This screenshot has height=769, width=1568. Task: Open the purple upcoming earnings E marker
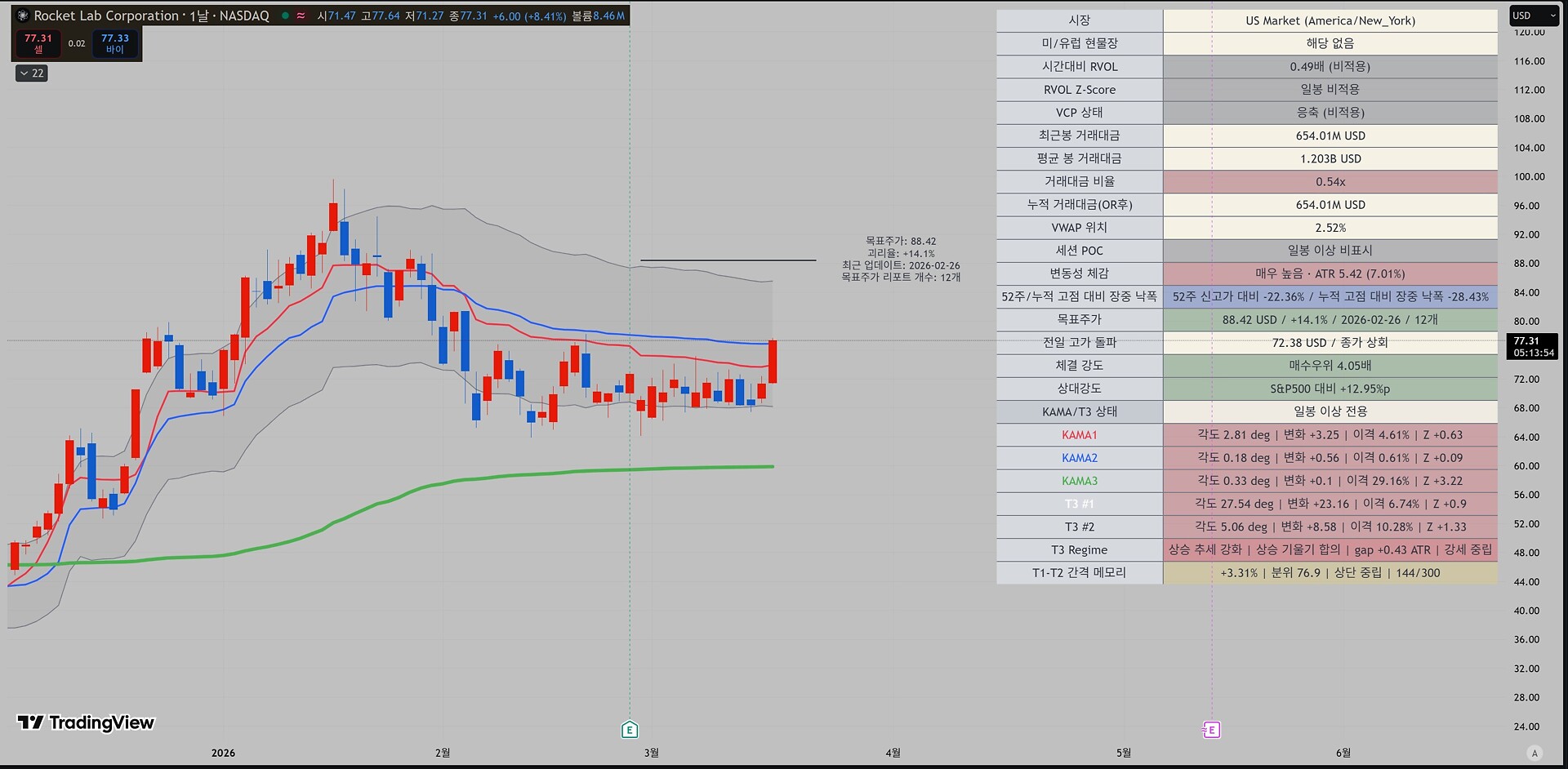pos(1211,730)
